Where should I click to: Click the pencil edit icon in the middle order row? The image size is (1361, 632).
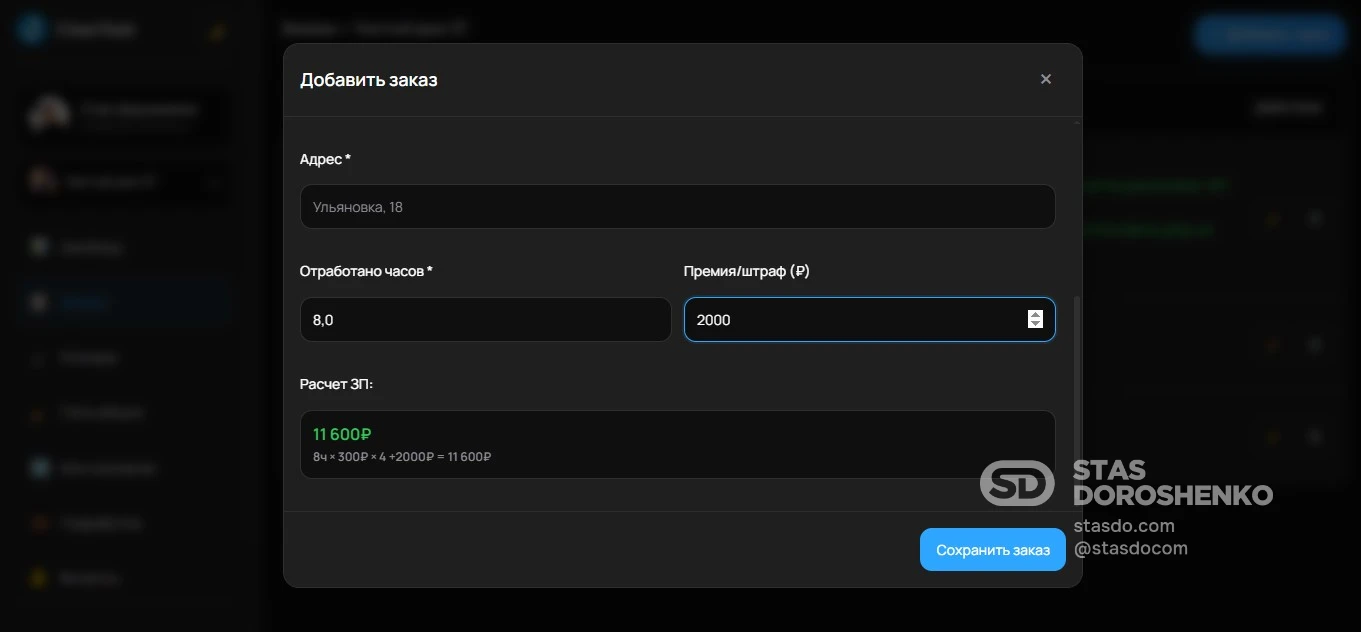(x=1272, y=344)
